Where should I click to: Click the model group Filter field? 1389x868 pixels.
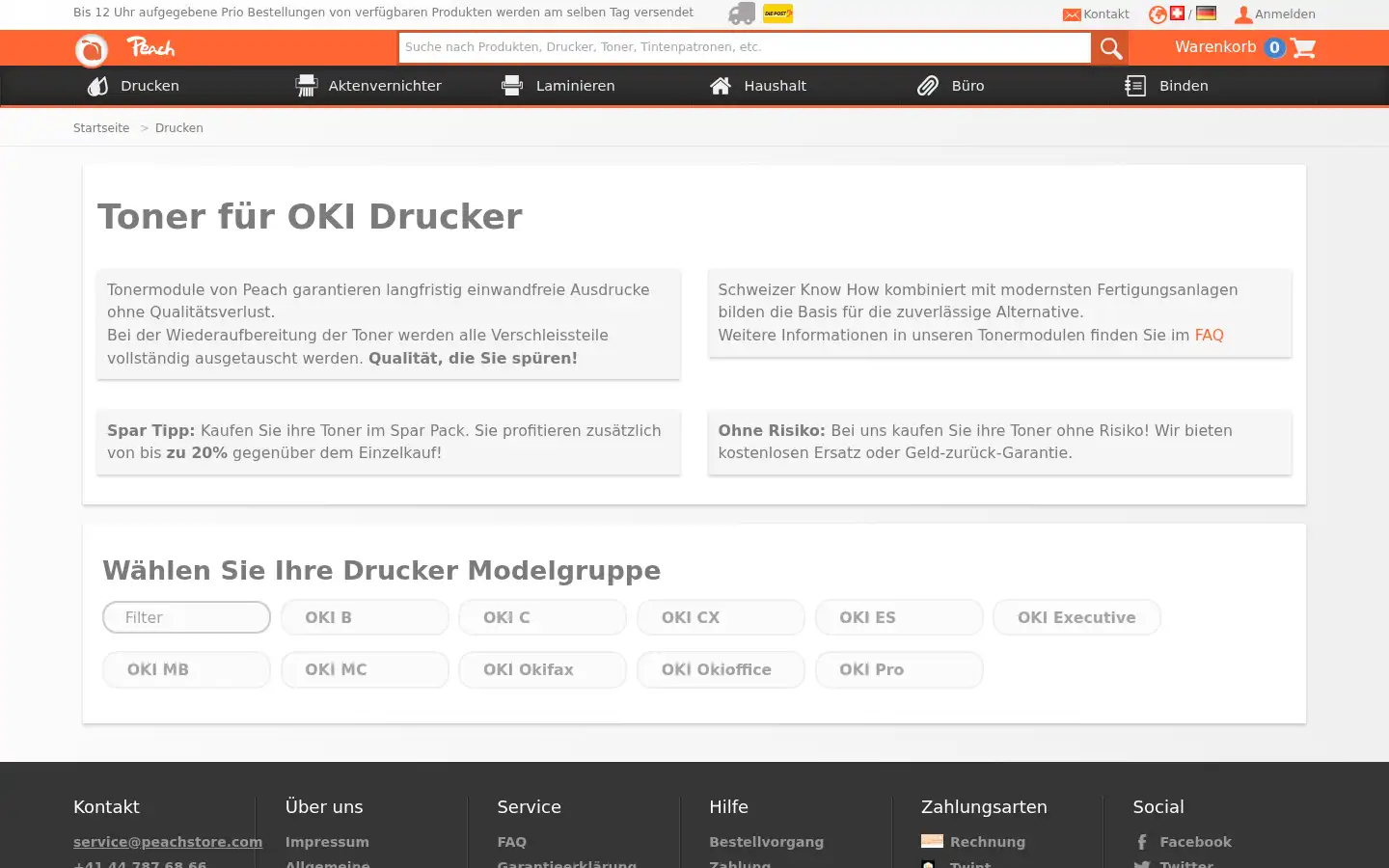click(x=186, y=617)
